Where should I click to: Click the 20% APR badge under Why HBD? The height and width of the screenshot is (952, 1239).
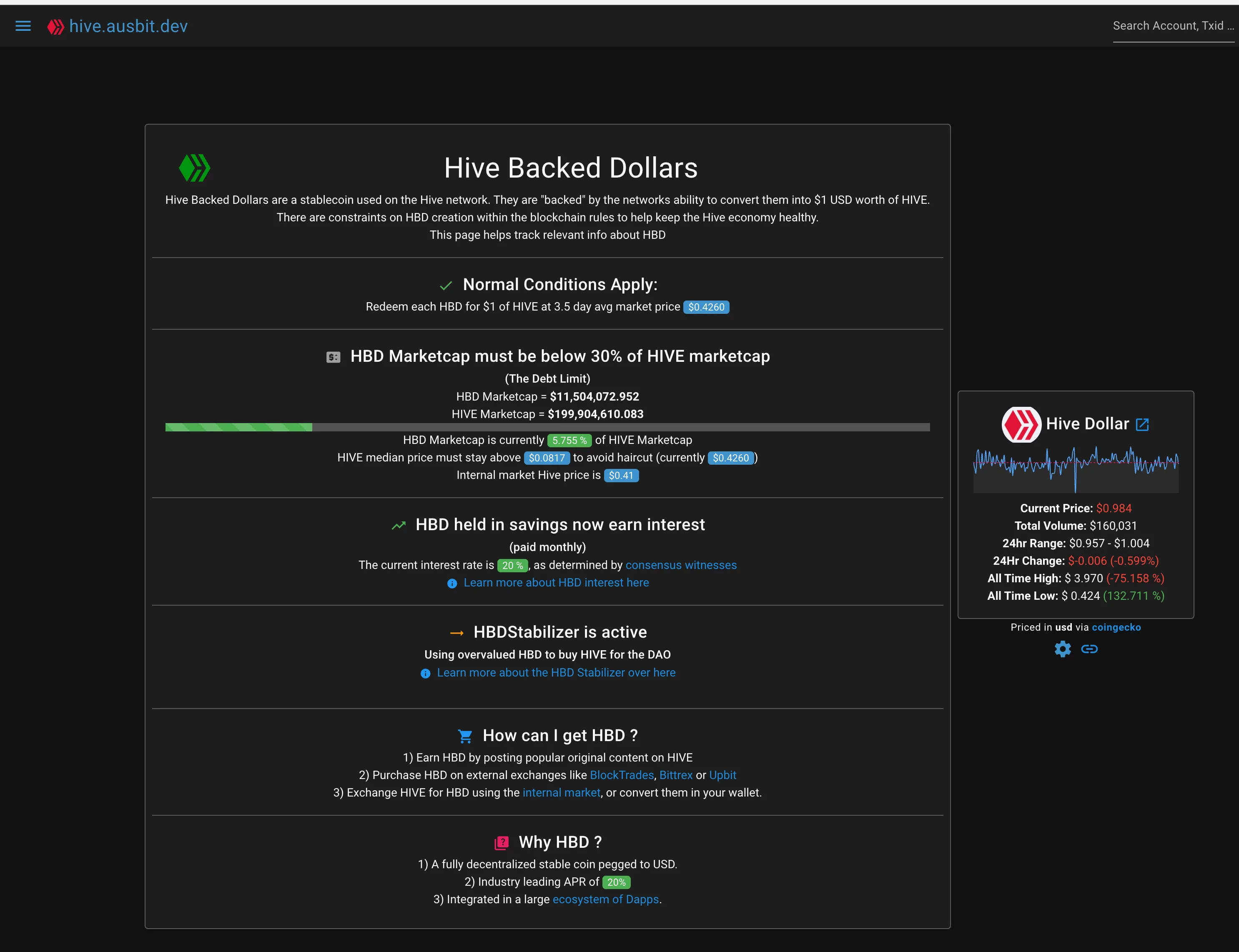tap(616, 882)
